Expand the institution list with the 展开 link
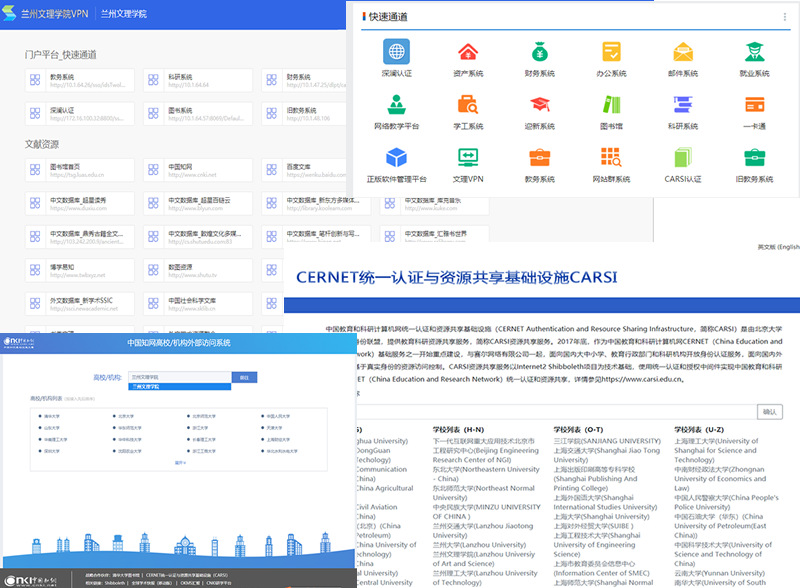 [180, 462]
